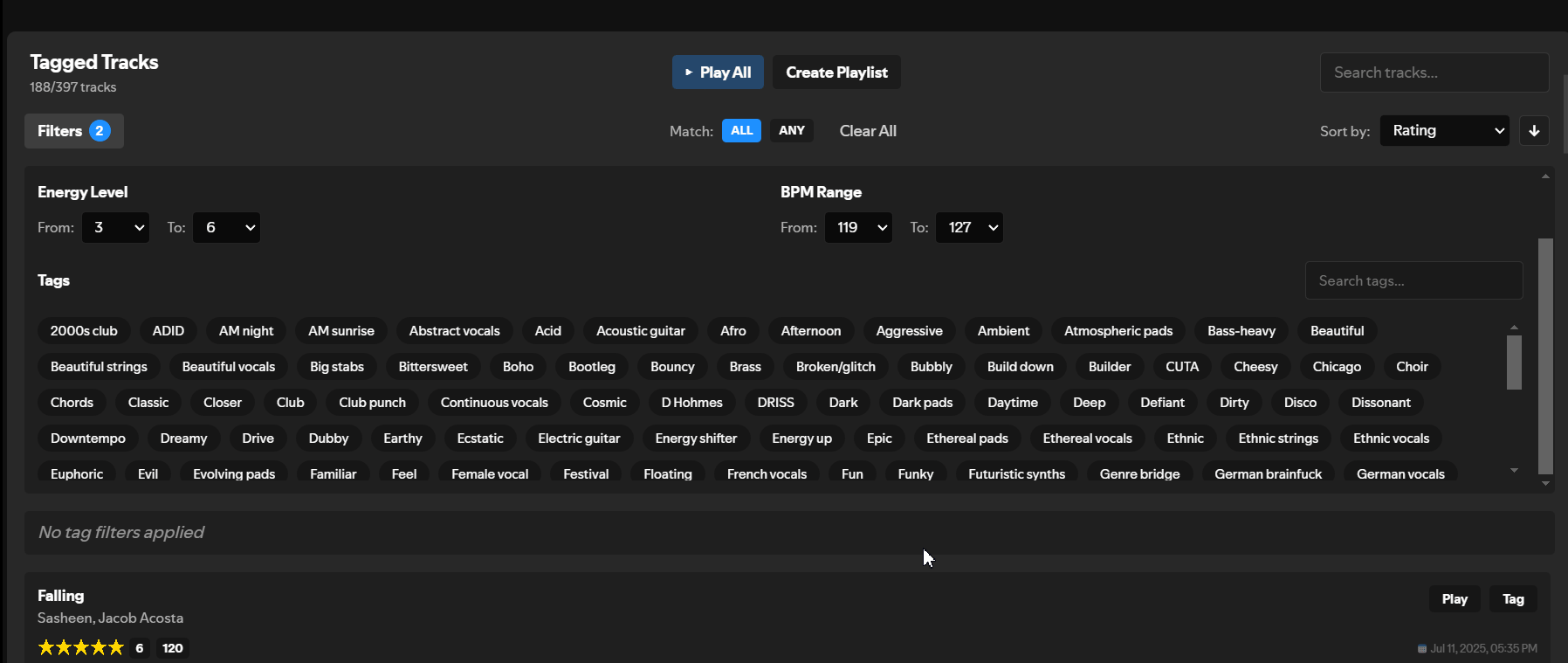Toggle the Abstract vocals tag
The height and width of the screenshot is (663, 1568).
[x=455, y=331]
